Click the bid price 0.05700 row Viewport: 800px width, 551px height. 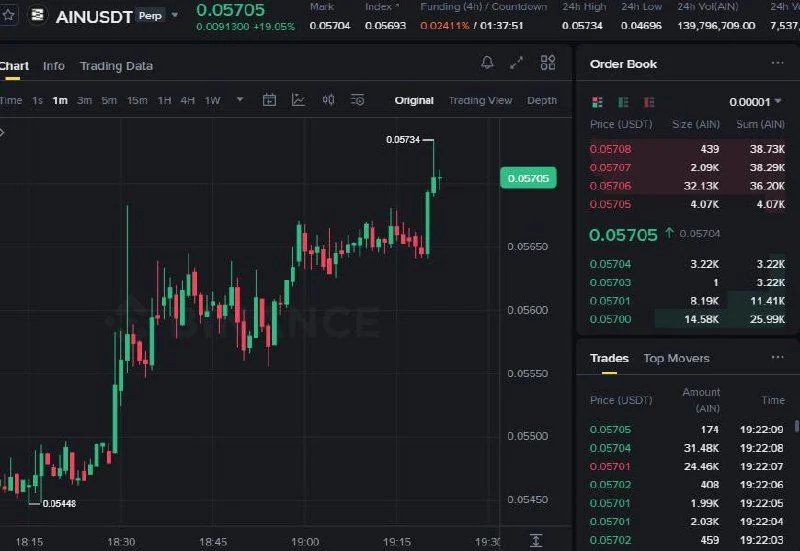point(687,319)
